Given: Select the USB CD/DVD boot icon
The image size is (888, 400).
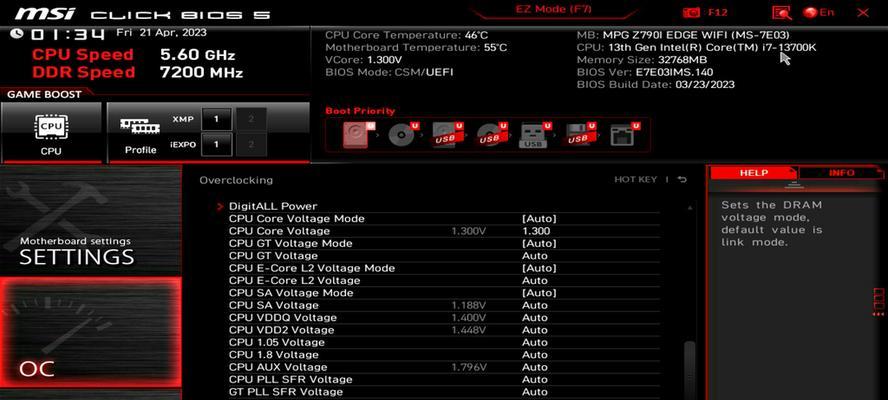Looking at the screenshot, I should [492, 135].
